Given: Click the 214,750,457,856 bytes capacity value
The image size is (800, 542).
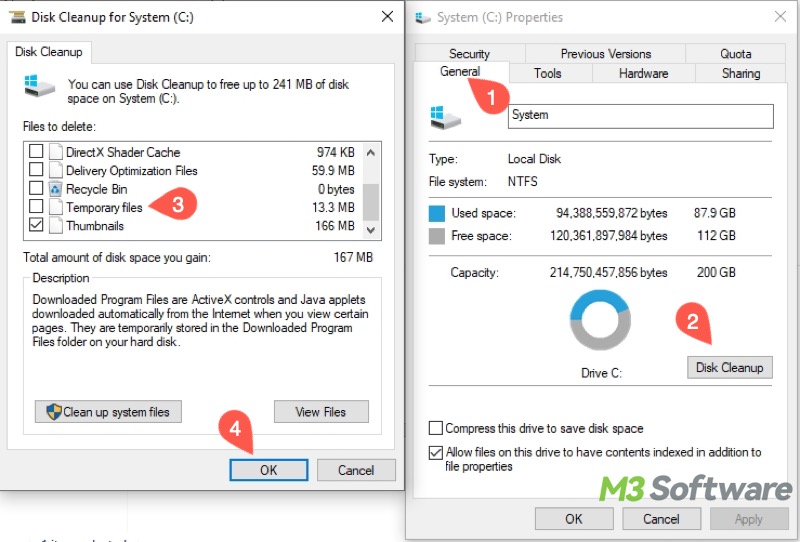Looking at the screenshot, I should pyautogui.click(x=608, y=273).
